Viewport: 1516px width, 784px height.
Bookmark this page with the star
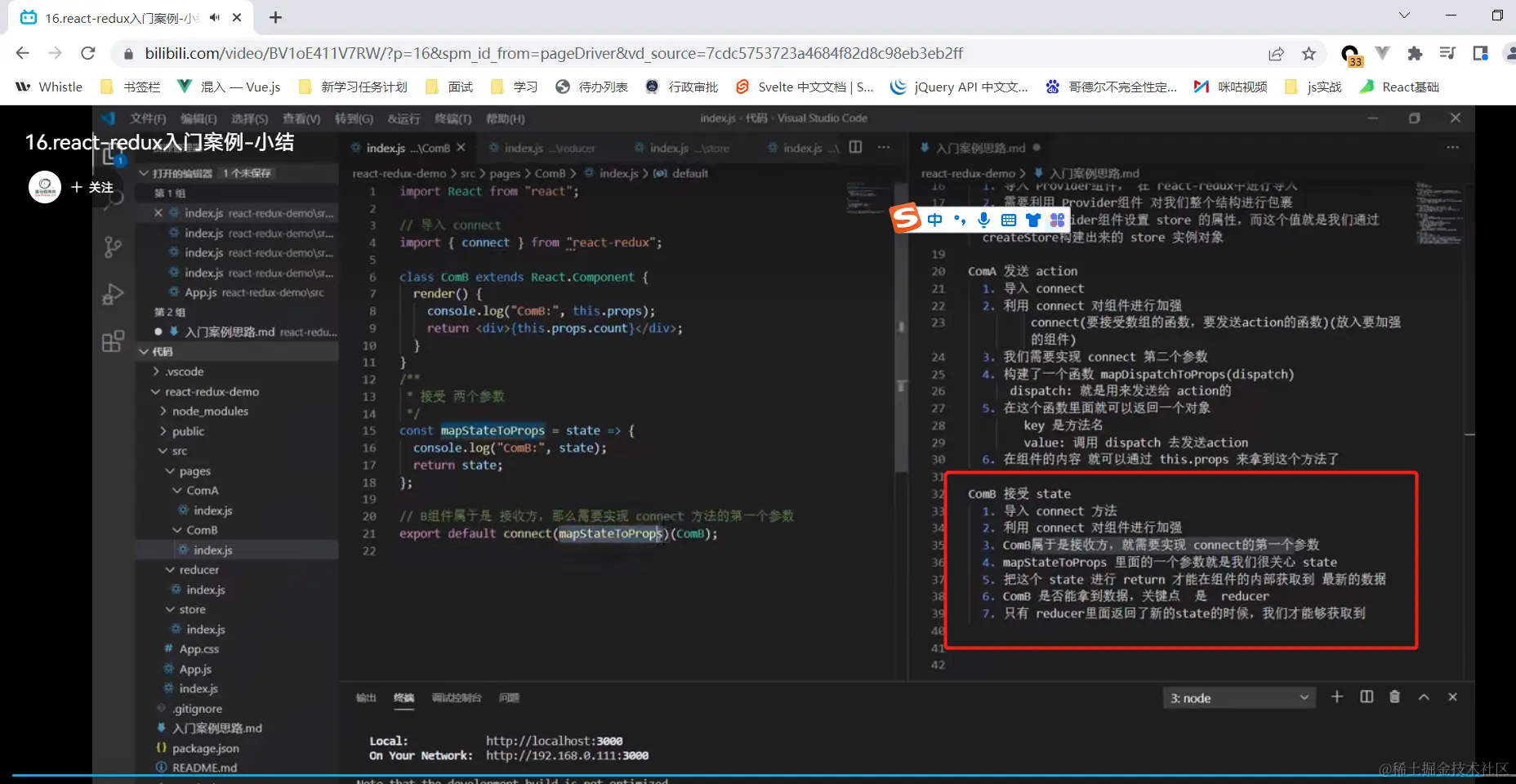[x=1309, y=54]
